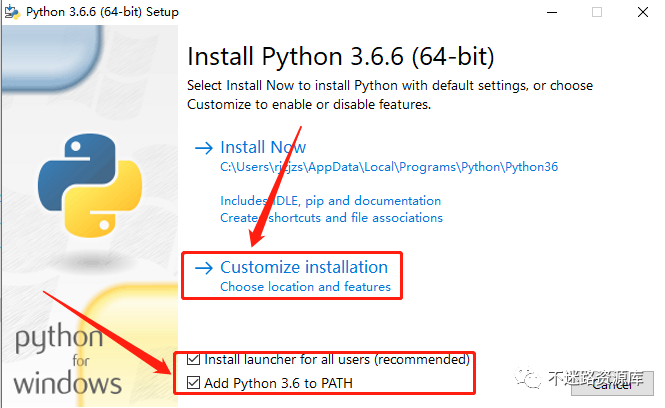Click the Install Now option

263,148
